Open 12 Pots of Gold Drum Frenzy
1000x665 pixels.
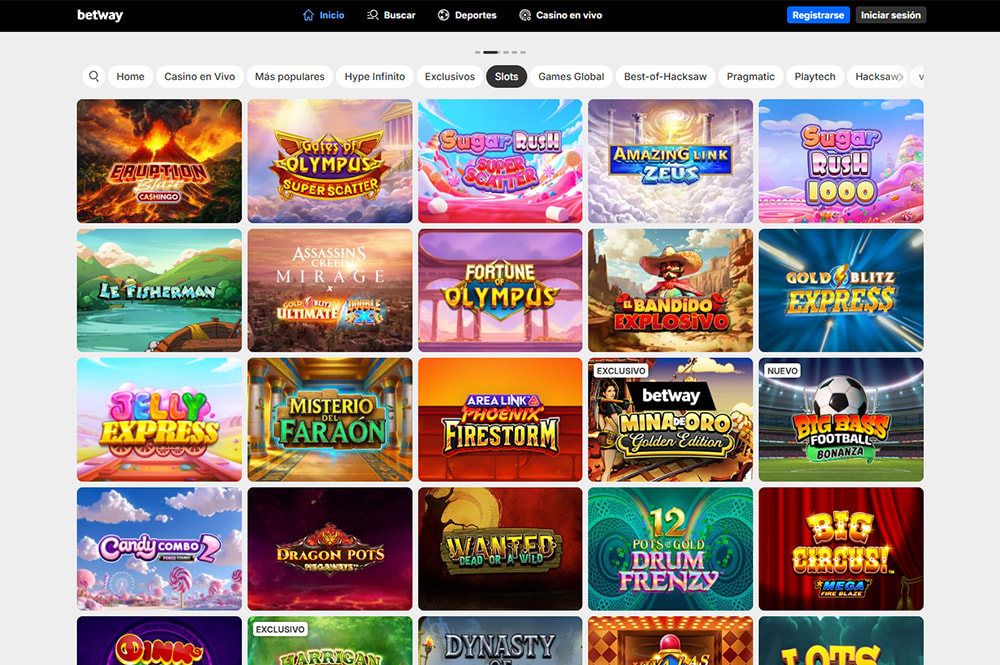670,549
